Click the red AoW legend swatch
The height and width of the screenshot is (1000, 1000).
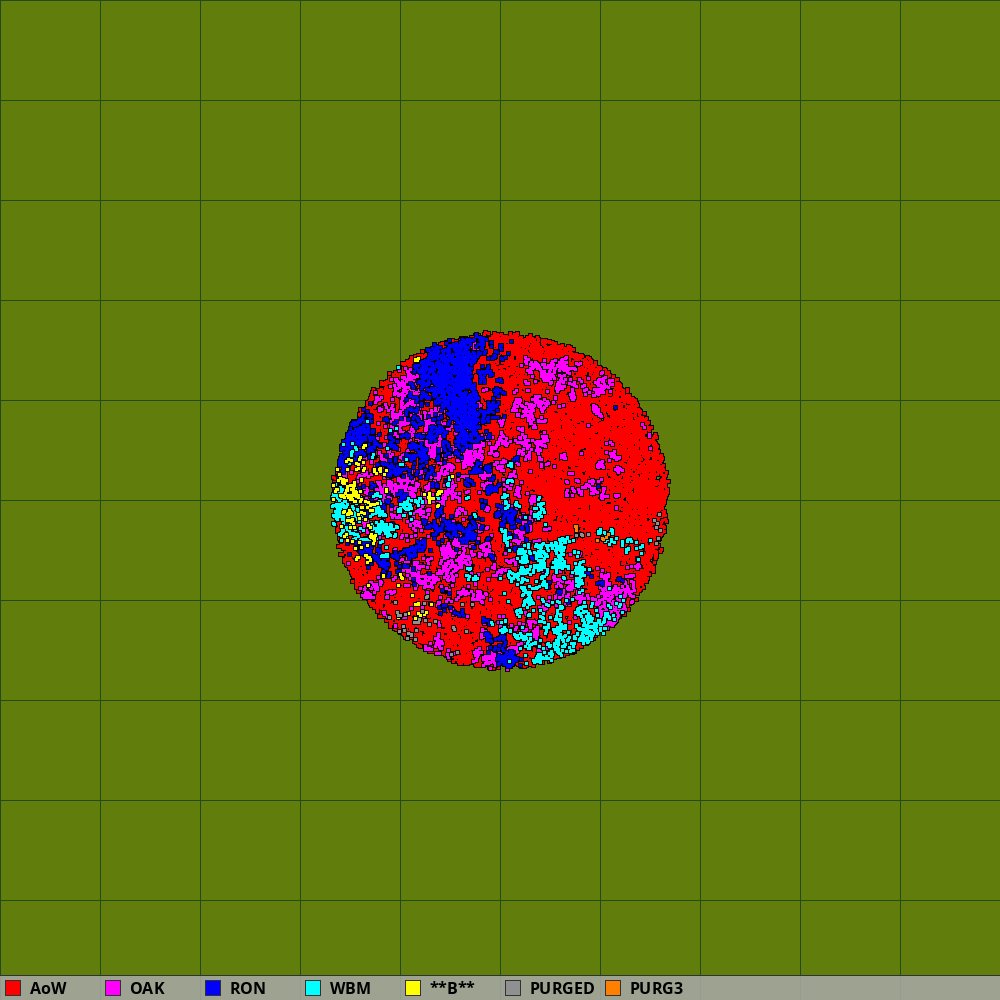13,988
